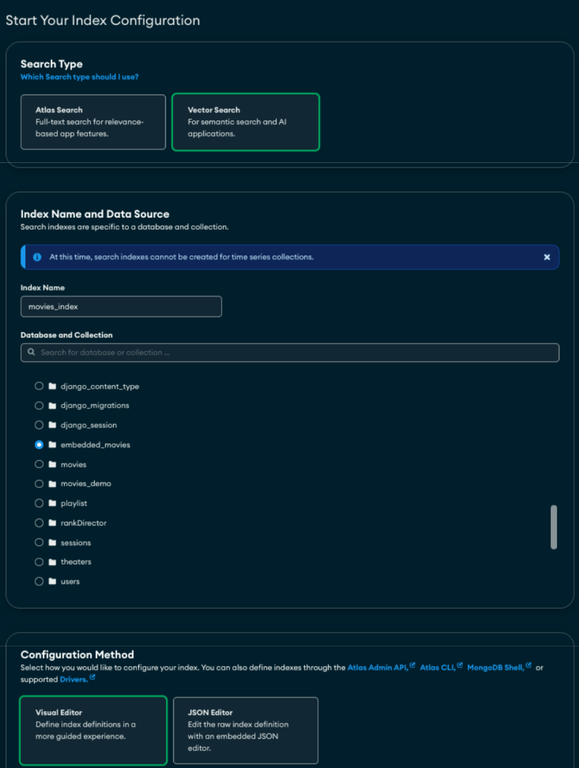
Task: Click external link icon after MongoDB Shell
Action: [528, 665]
